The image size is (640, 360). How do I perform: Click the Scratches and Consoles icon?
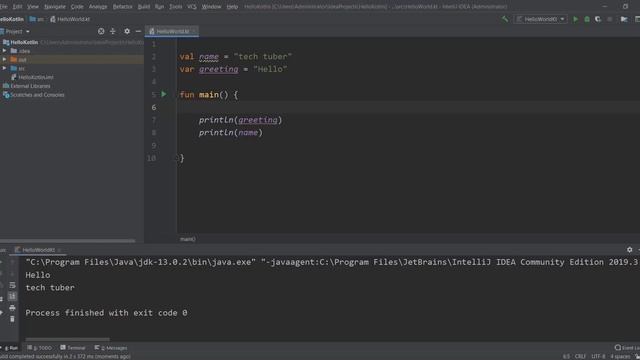[6, 95]
